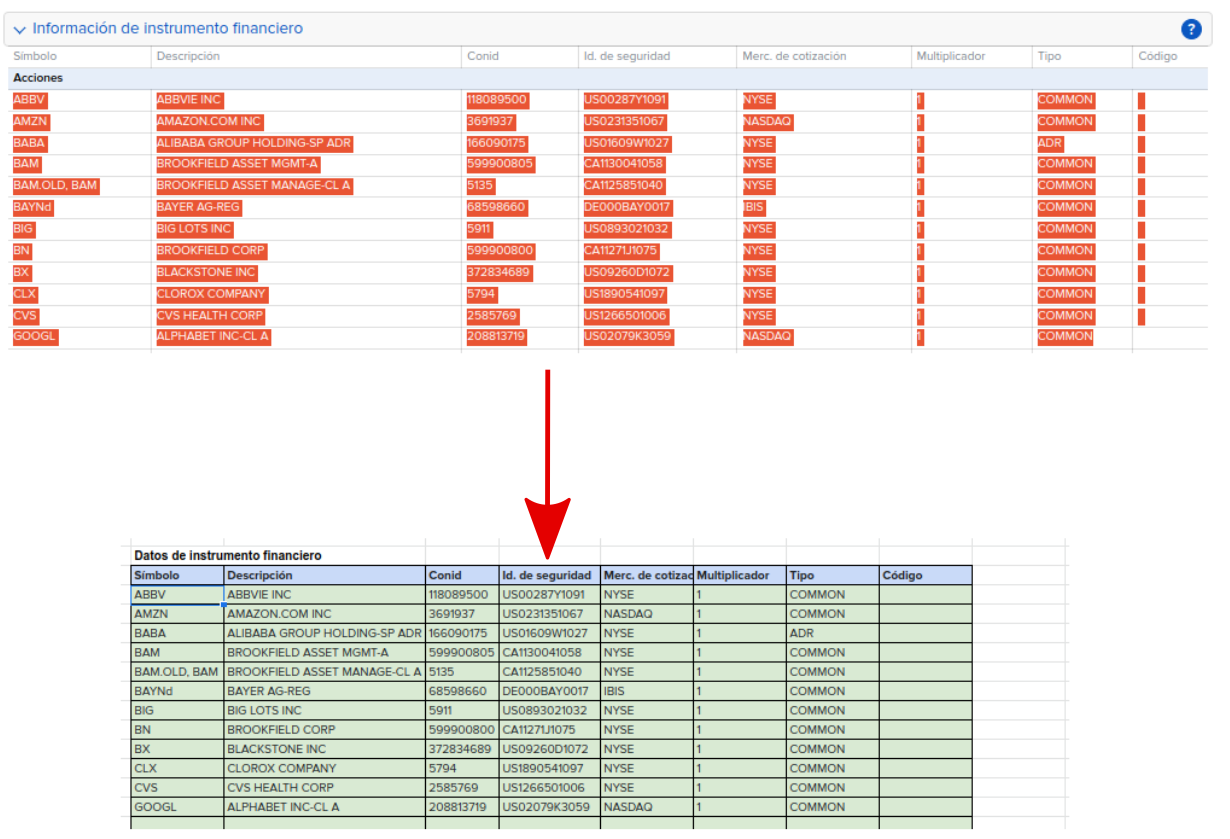Select highlighted ABBV symbol in the top panel
This screenshot has height=839, width=1230.
tap(30, 100)
